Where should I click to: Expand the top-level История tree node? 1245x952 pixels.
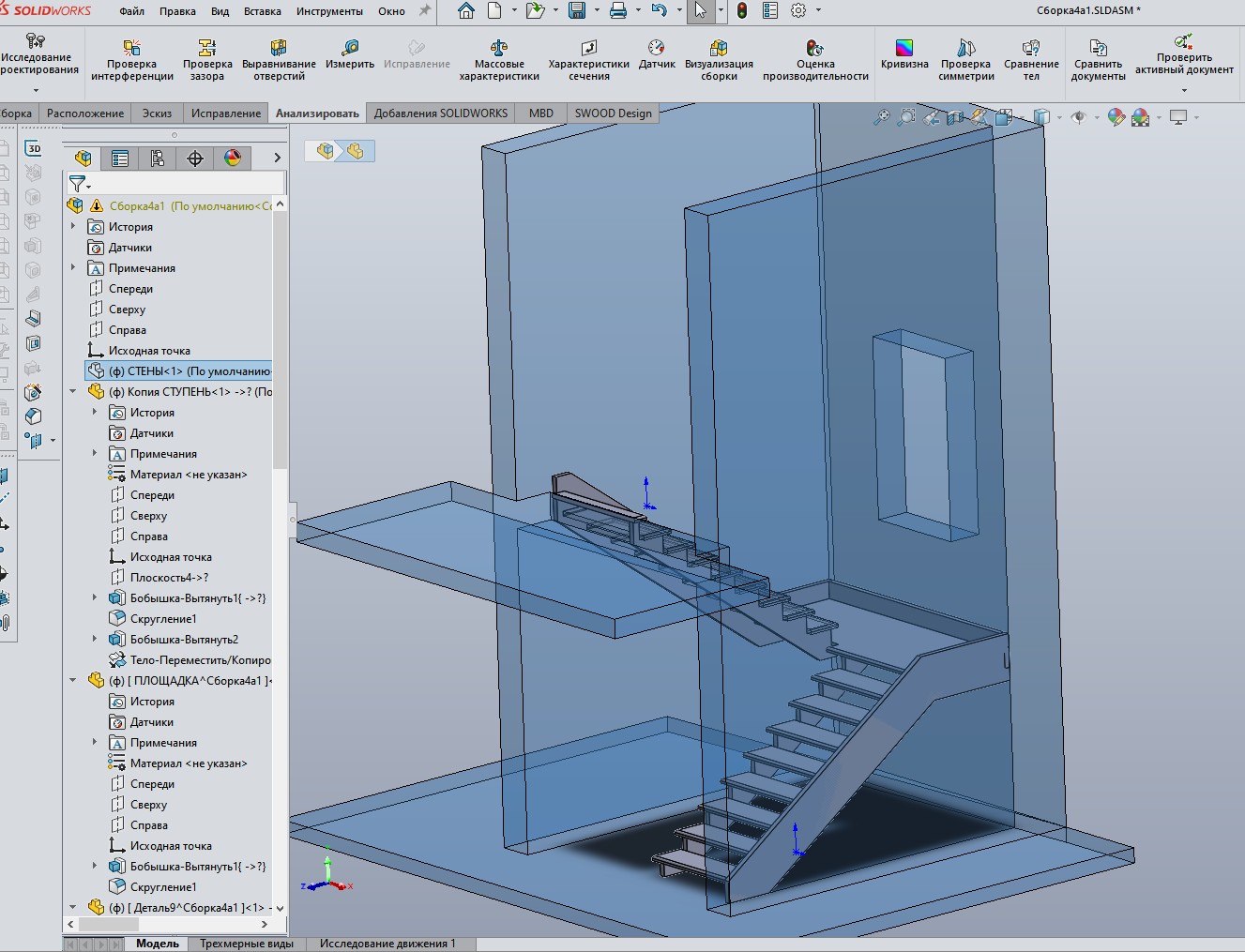point(73,227)
